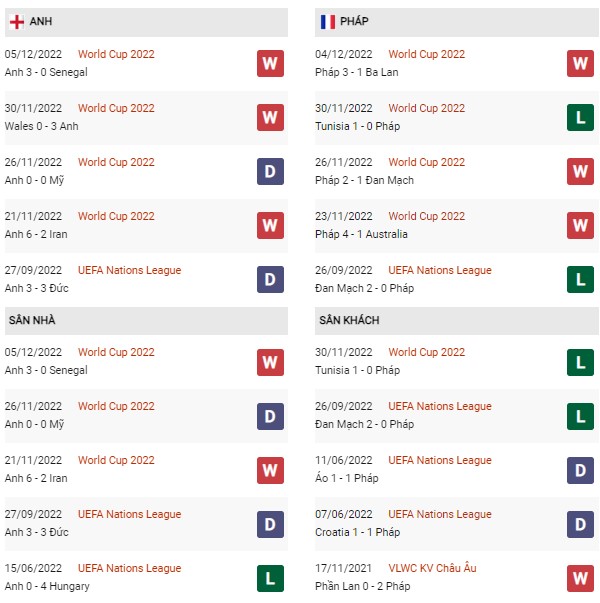Click L badge for Tunisia 1-0 Pháp top row
Screen dimensions: 600x603
[x=581, y=118]
